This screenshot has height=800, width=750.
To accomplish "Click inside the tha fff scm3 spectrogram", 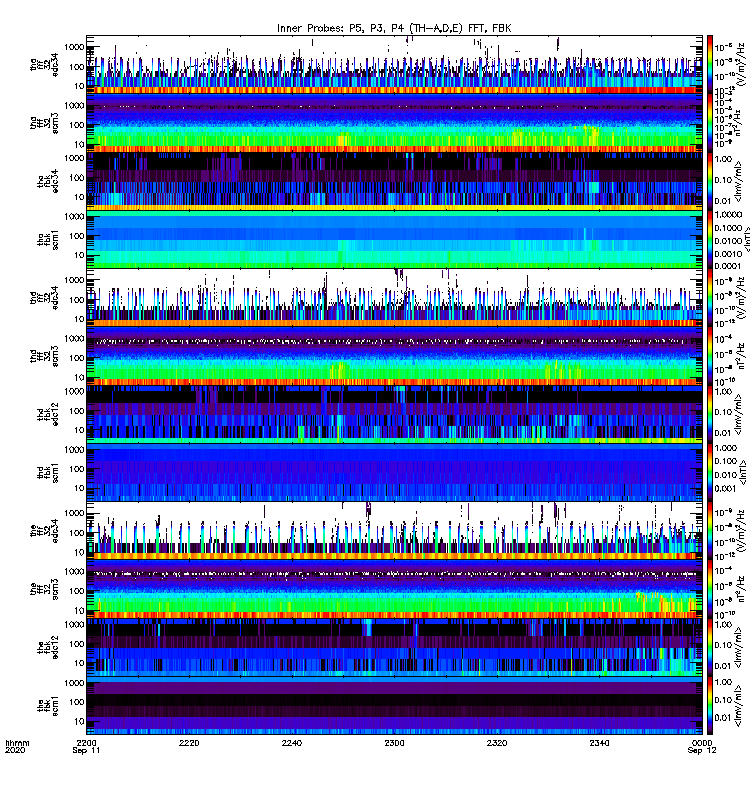I will 394,123.
